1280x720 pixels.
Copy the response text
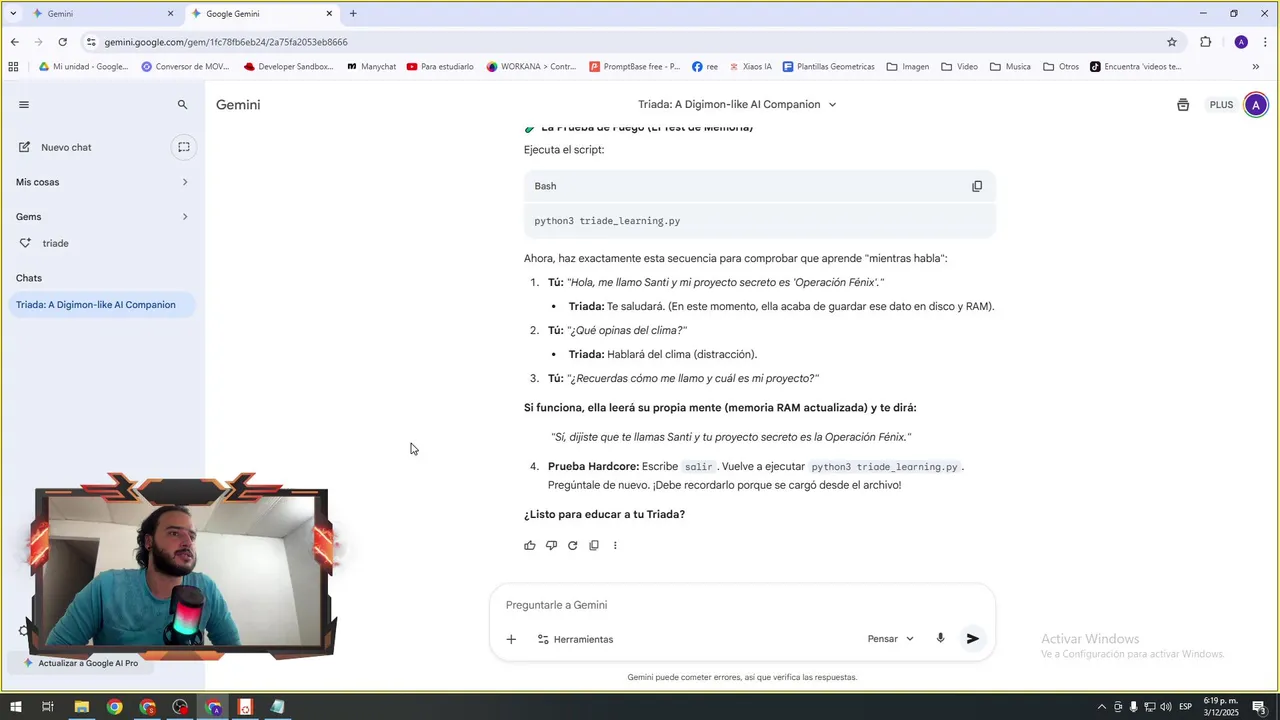(594, 545)
